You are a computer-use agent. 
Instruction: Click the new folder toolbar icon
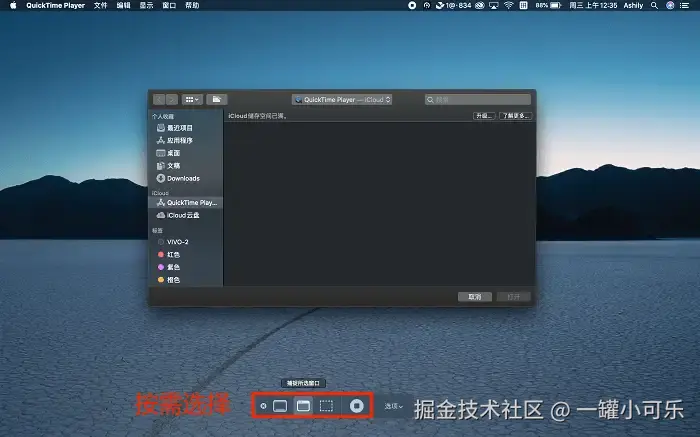217,100
